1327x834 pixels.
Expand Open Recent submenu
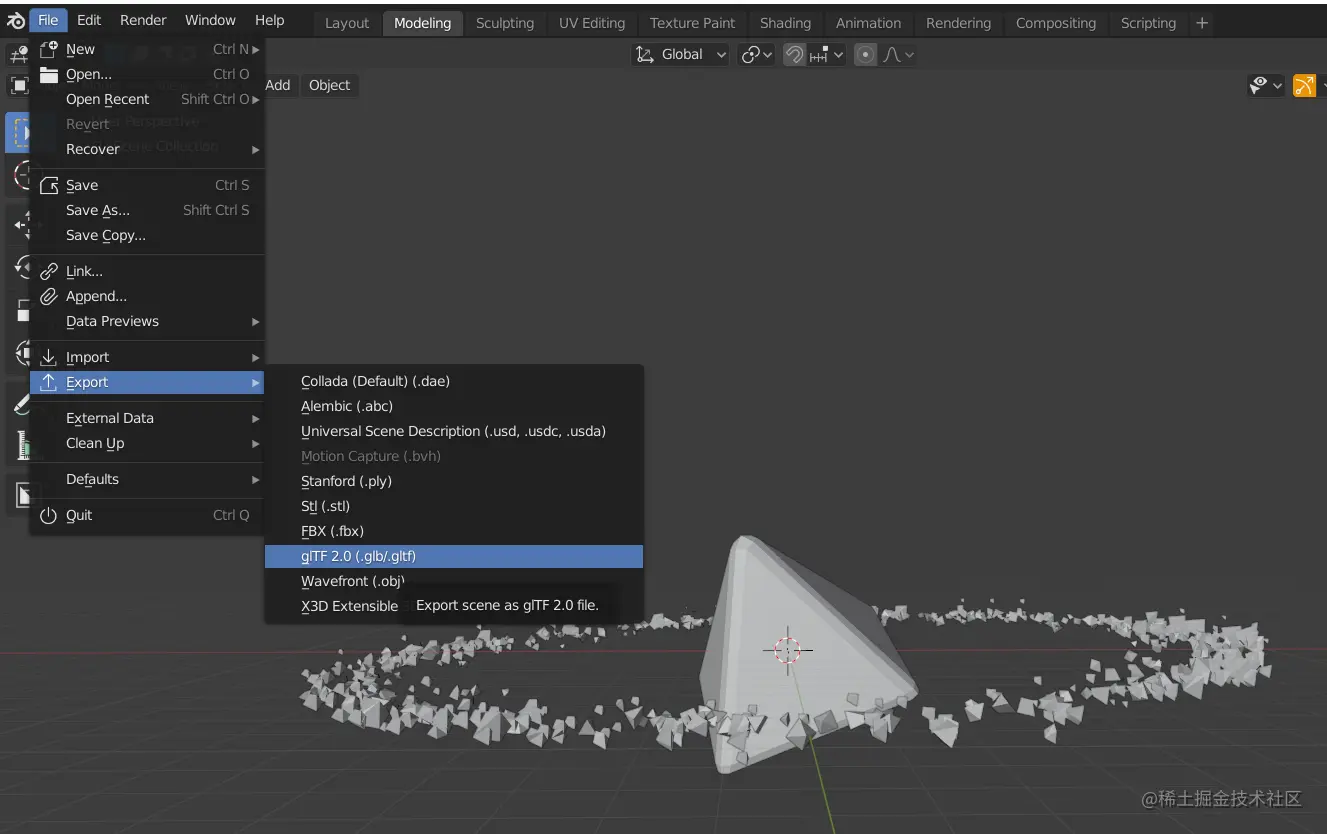point(148,99)
